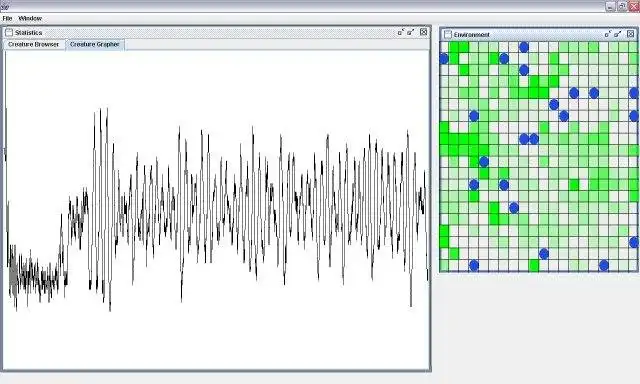640x384 pixels.
Task: Open the File menu
Action: click(x=7, y=18)
